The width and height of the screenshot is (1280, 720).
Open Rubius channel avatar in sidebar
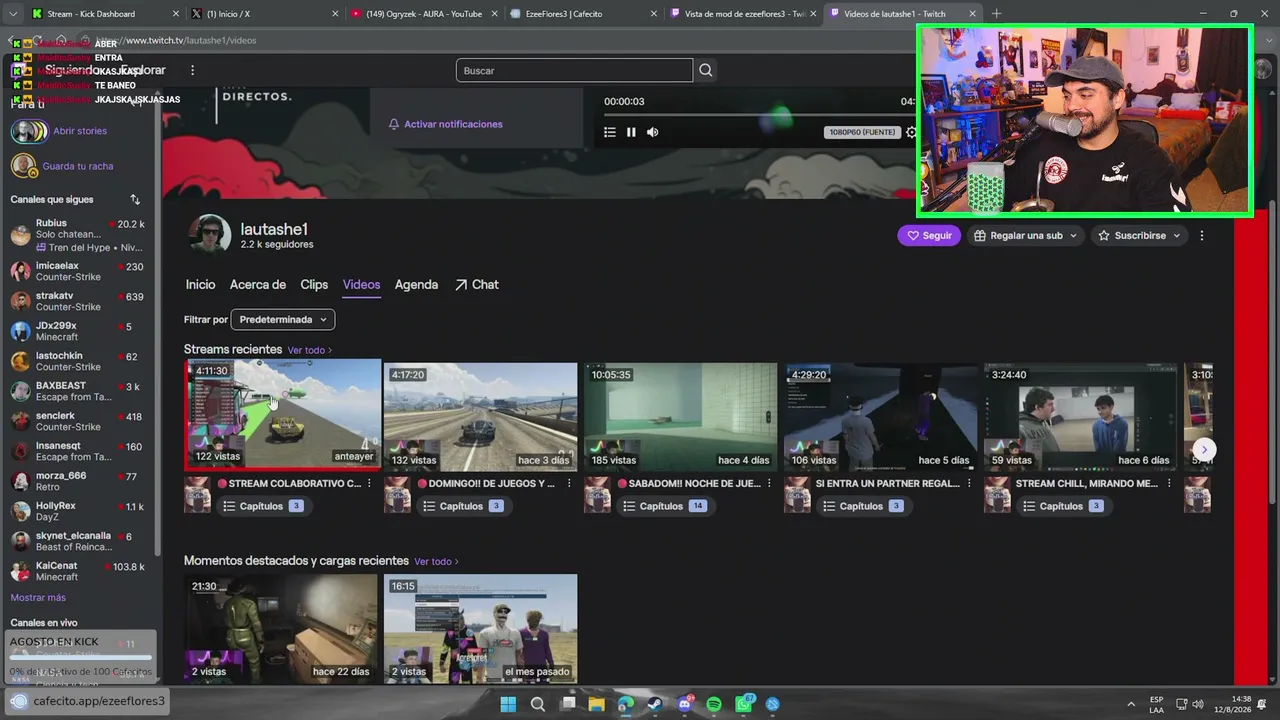tap(21, 235)
